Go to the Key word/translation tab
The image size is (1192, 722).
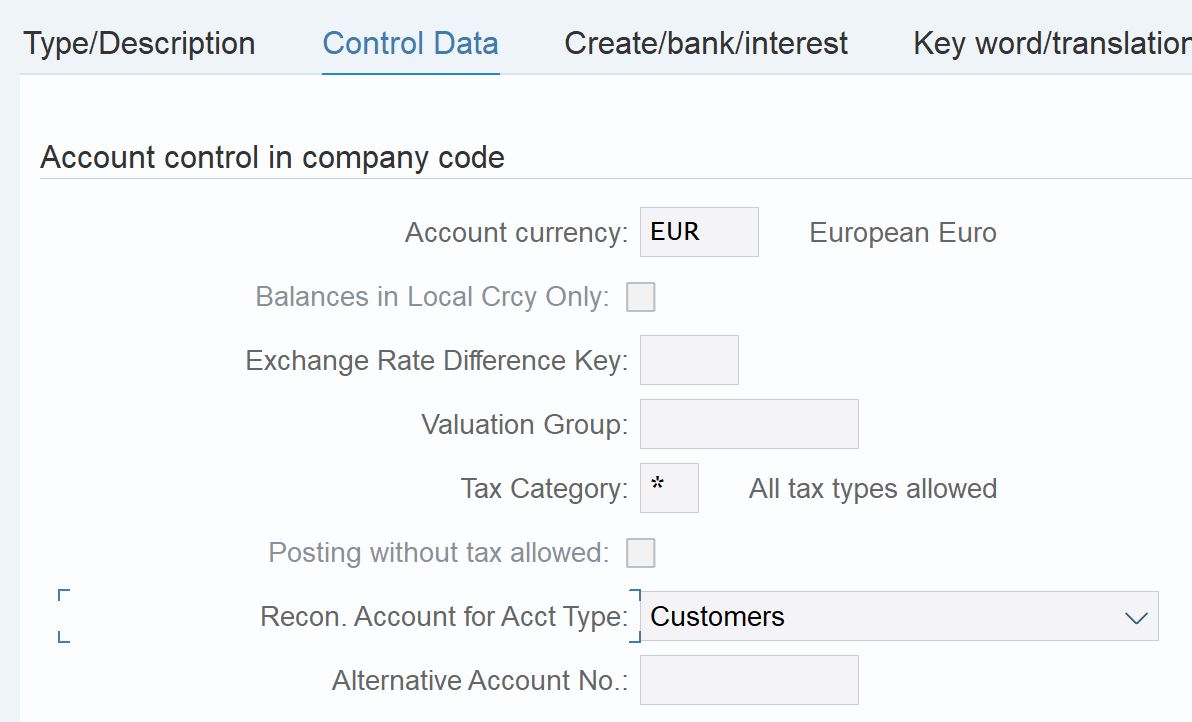tap(1050, 44)
